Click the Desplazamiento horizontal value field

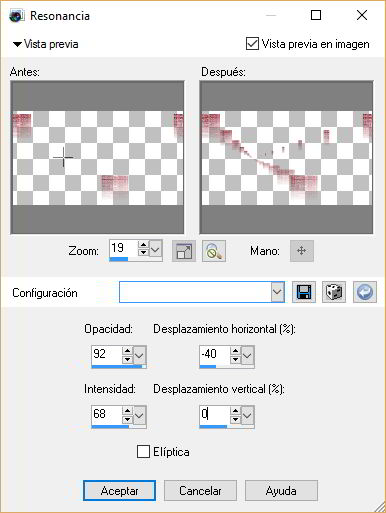coord(214,354)
